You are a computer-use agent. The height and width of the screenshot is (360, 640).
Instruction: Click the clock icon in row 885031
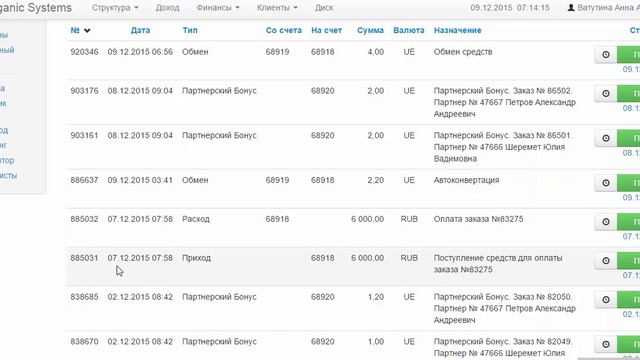[x=606, y=260]
